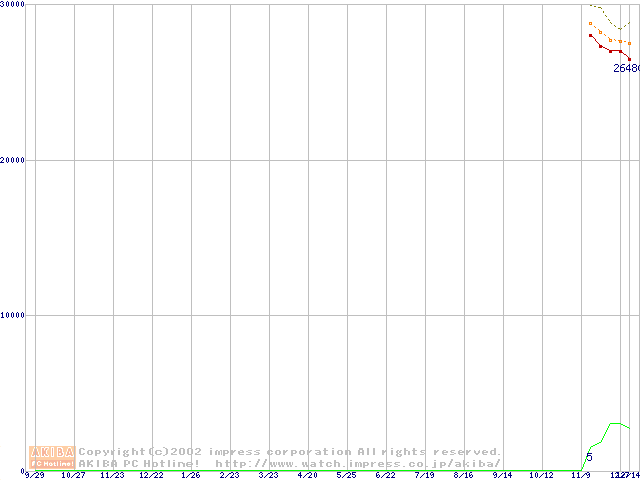The height and width of the screenshot is (480, 640).
Task: Click the 12/22 date on the x-axis
Action: [151, 476]
